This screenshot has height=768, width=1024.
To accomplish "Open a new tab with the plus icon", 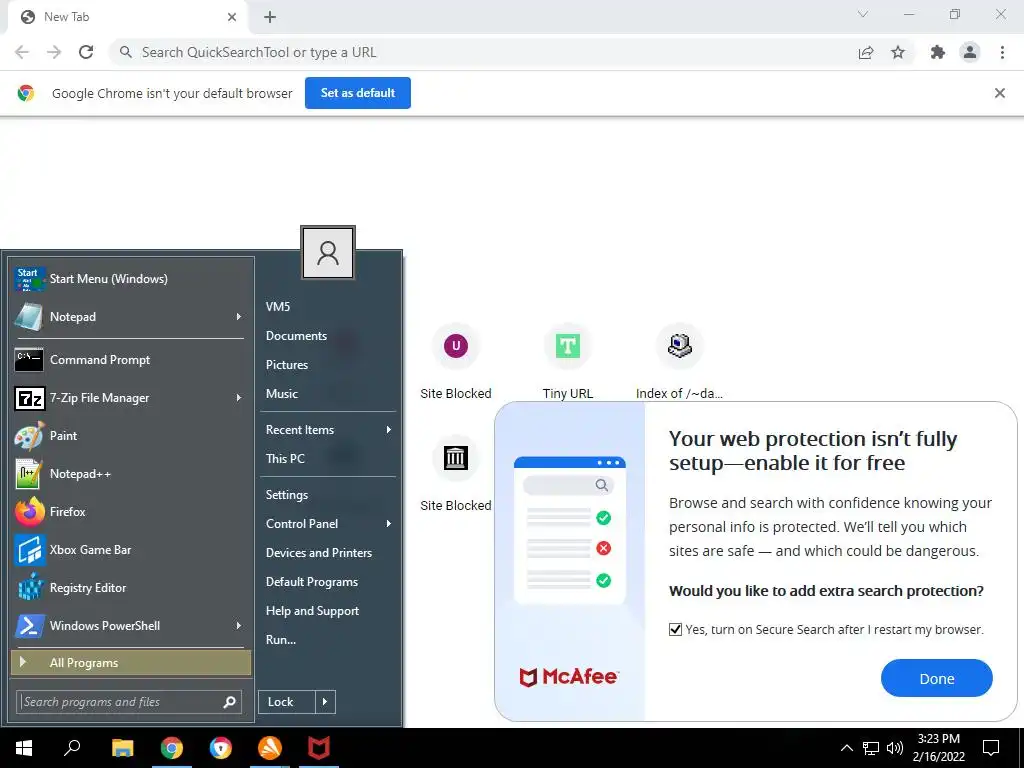I will coord(270,17).
